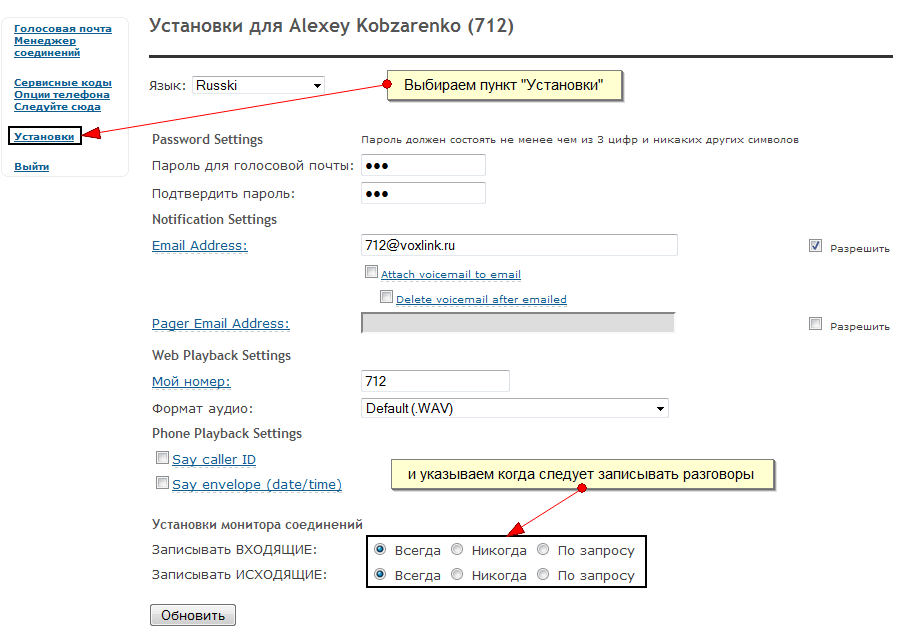Check Delete voicemail after emailed
This screenshot has height=639, width=902.
[387, 297]
